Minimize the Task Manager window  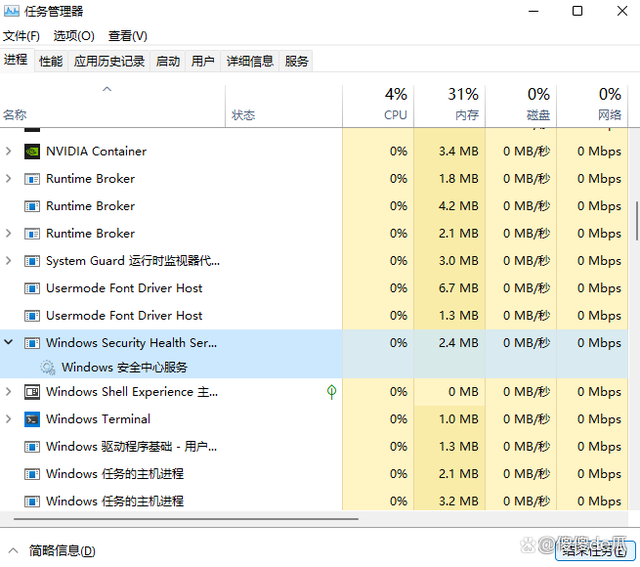tap(533, 11)
